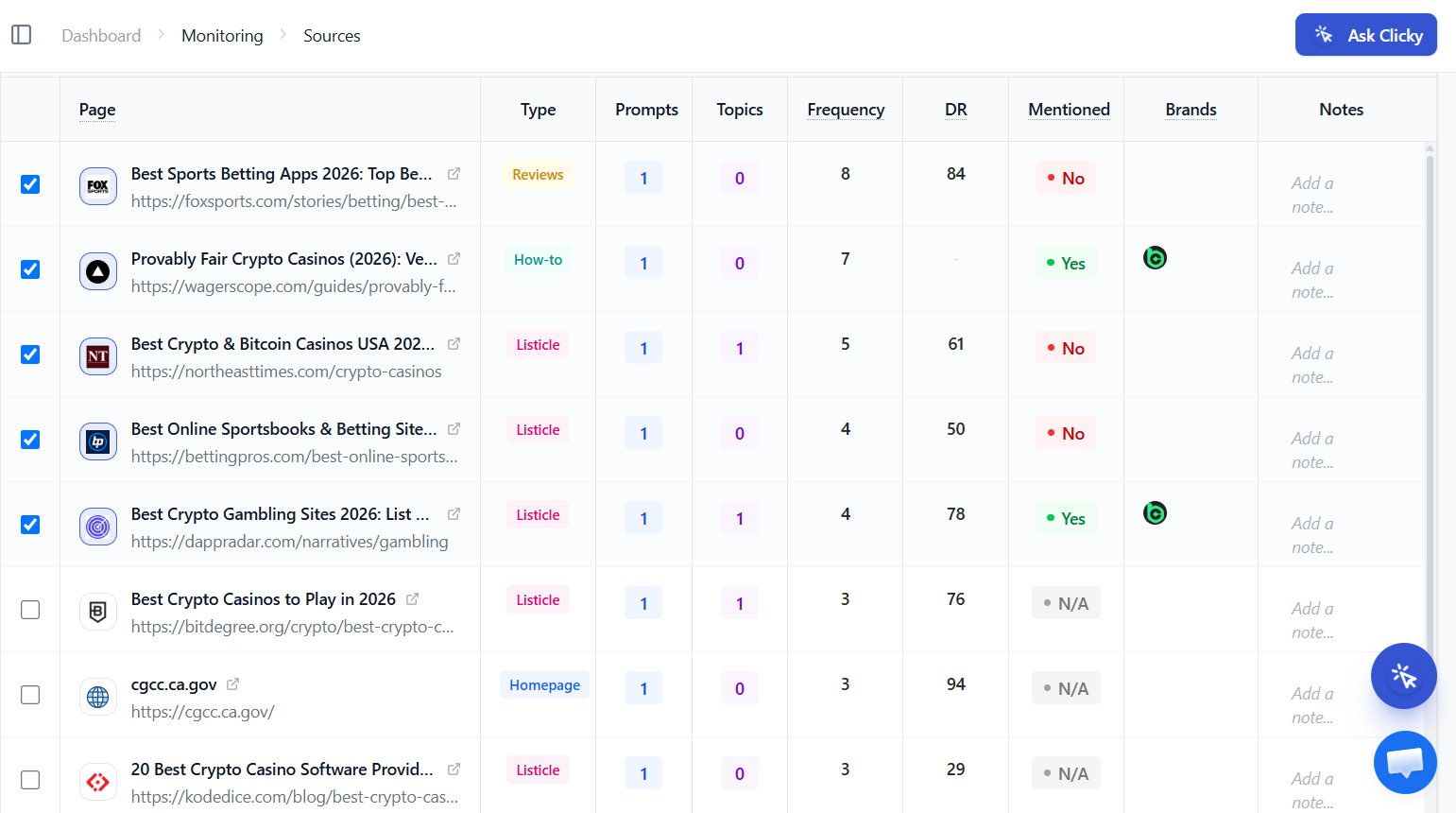Screen dimensions: 1456x813
Task: Sort by DR column header
Action: (x=956, y=110)
